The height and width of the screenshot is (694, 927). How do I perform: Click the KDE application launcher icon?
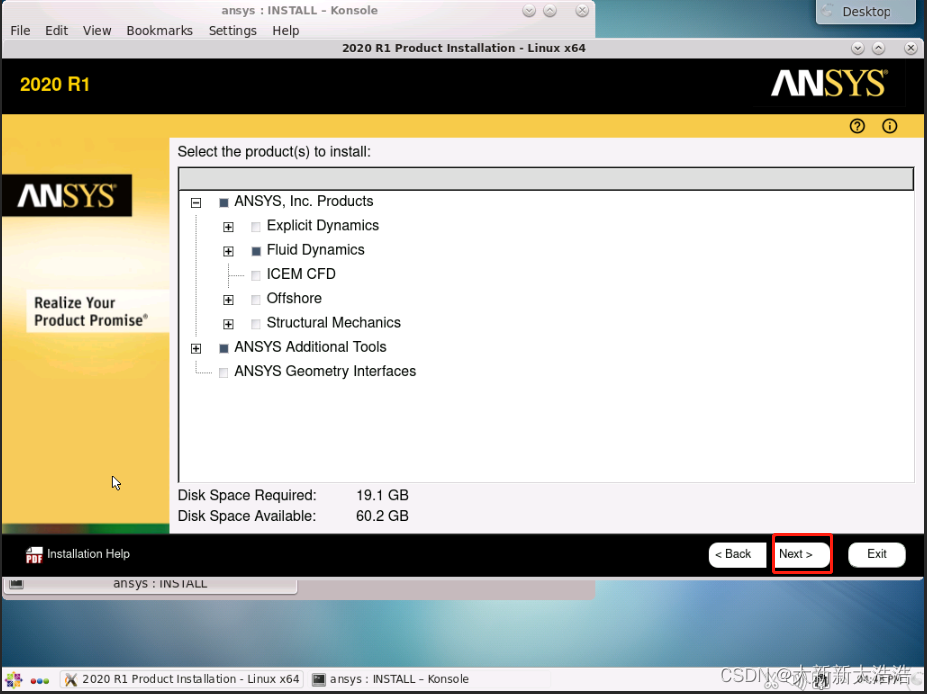click(14, 680)
